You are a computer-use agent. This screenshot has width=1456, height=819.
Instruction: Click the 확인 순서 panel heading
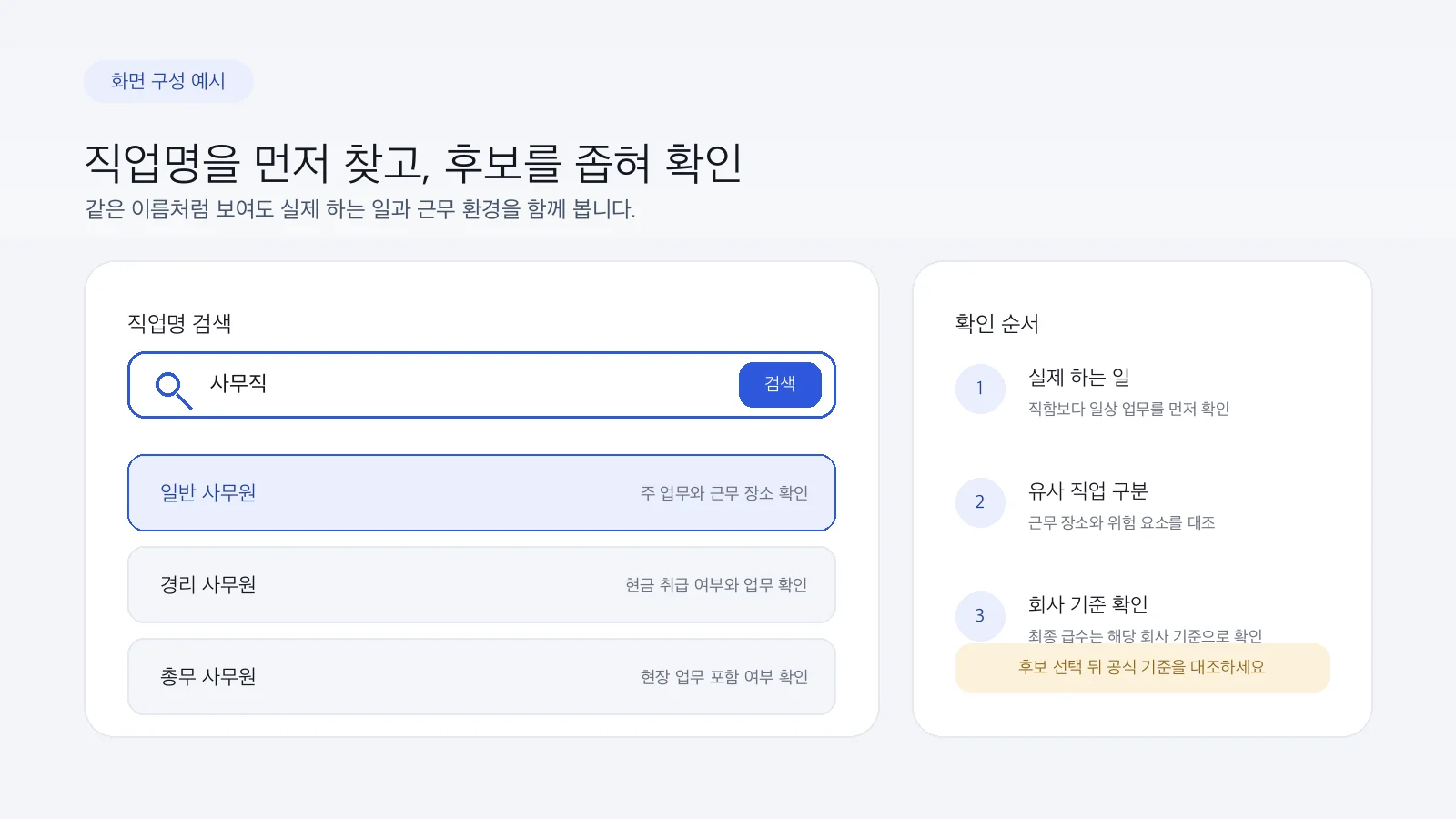point(997,323)
